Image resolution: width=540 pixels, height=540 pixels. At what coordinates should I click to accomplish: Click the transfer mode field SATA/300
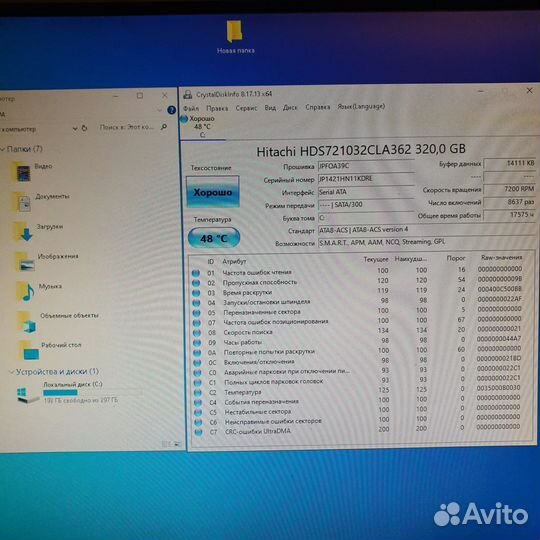pos(366,205)
